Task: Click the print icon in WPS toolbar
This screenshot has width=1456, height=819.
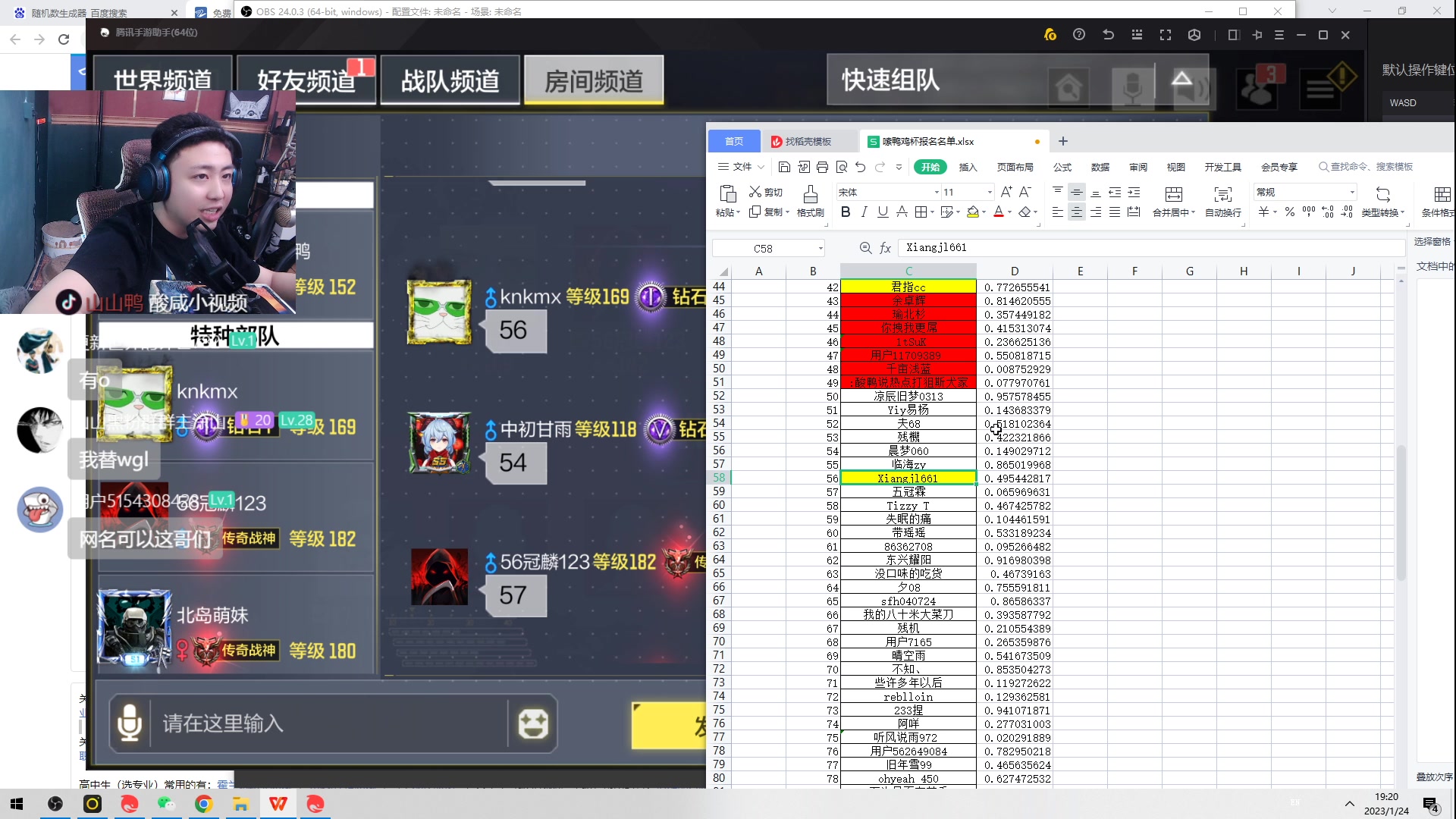Action: (822, 167)
